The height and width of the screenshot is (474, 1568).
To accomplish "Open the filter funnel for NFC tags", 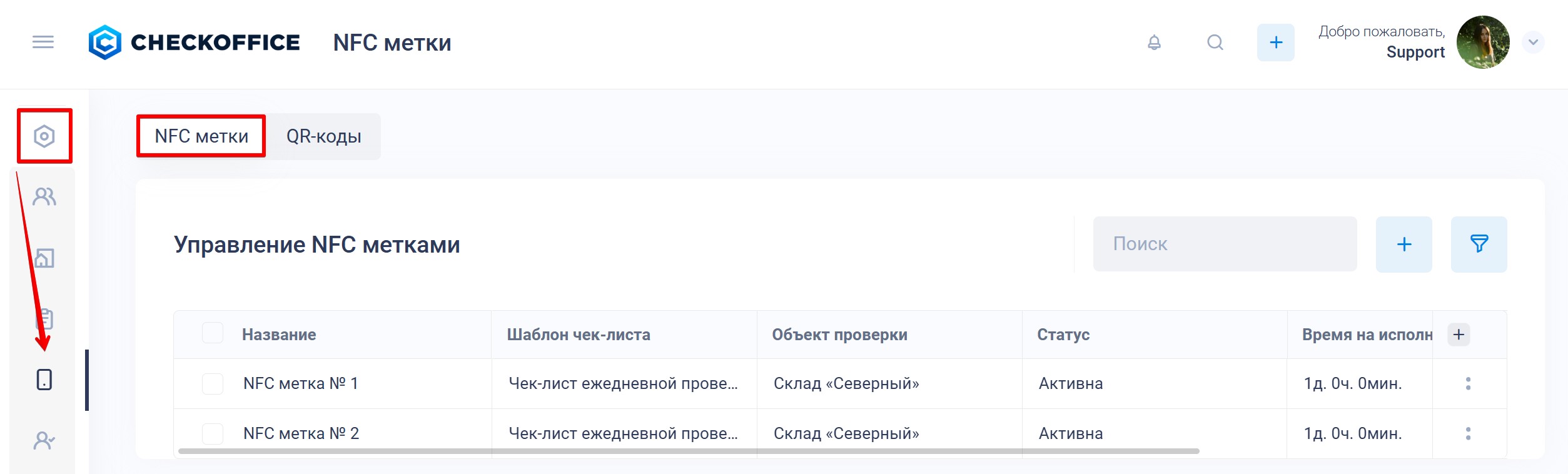I will tap(1479, 244).
